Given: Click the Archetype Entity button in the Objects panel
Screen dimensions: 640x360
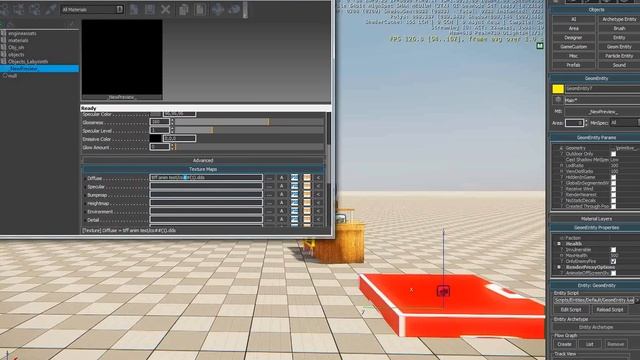Looking at the screenshot, I should click(x=619, y=19).
